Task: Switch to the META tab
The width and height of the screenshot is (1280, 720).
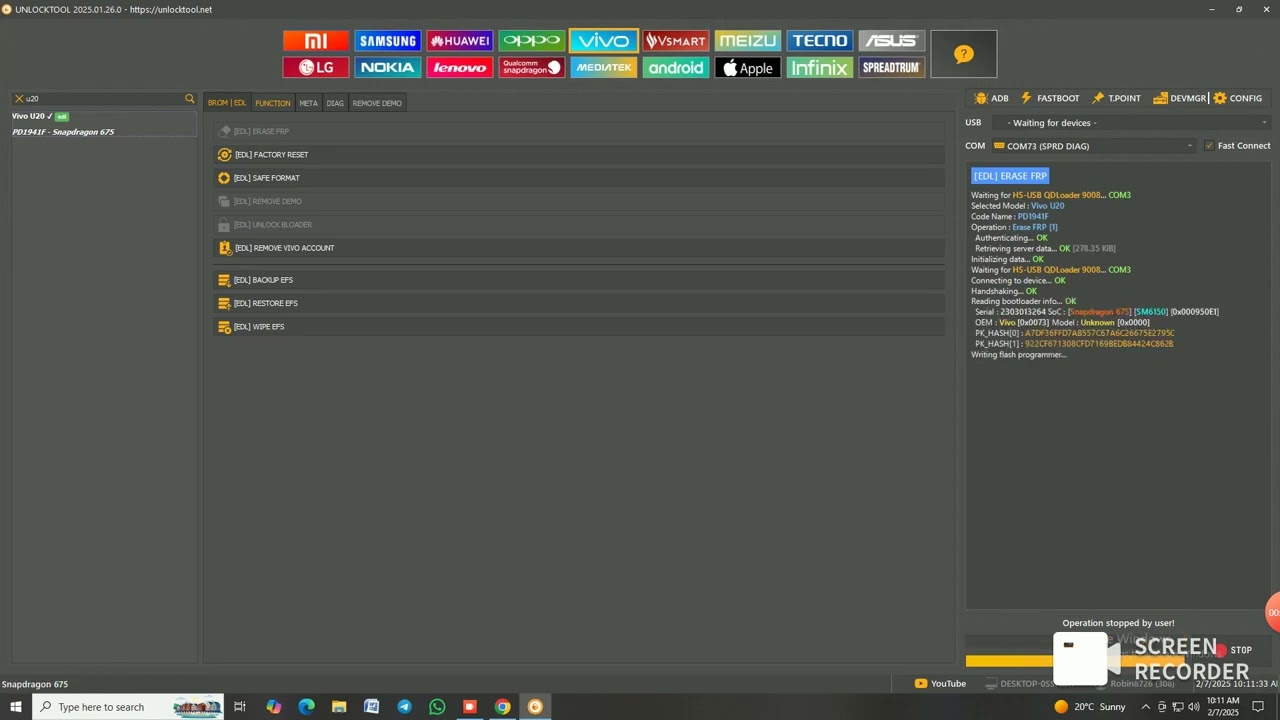Action: pyautogui.click(x=308, y=103)
